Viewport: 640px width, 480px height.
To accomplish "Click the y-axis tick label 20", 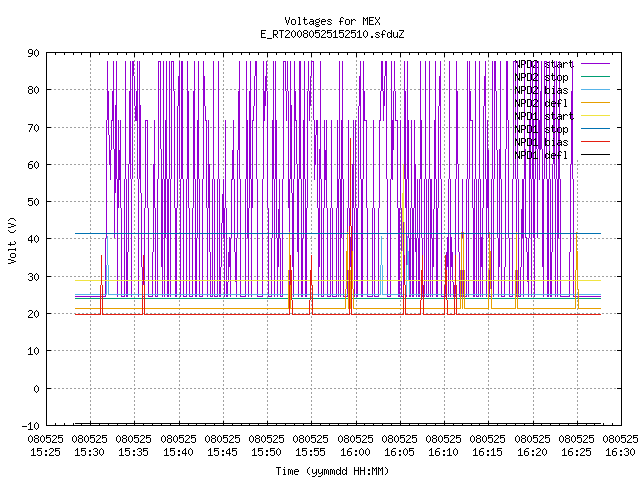I will [33, 314].
